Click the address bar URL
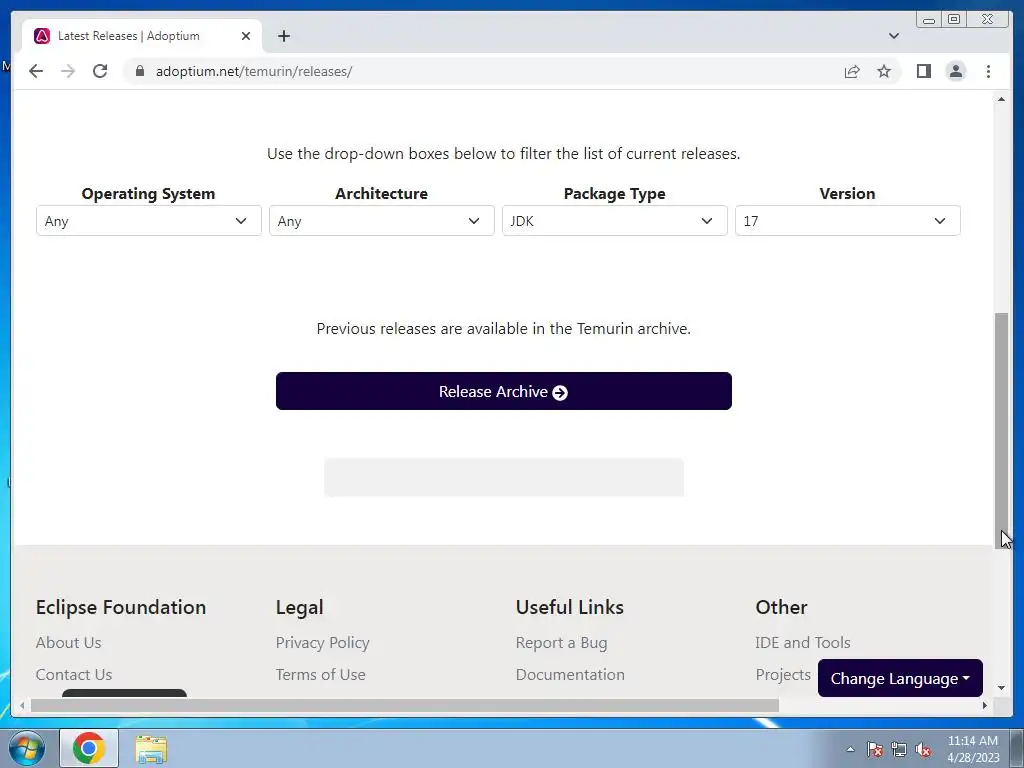1024x768 pixels. tap(254, 71)
